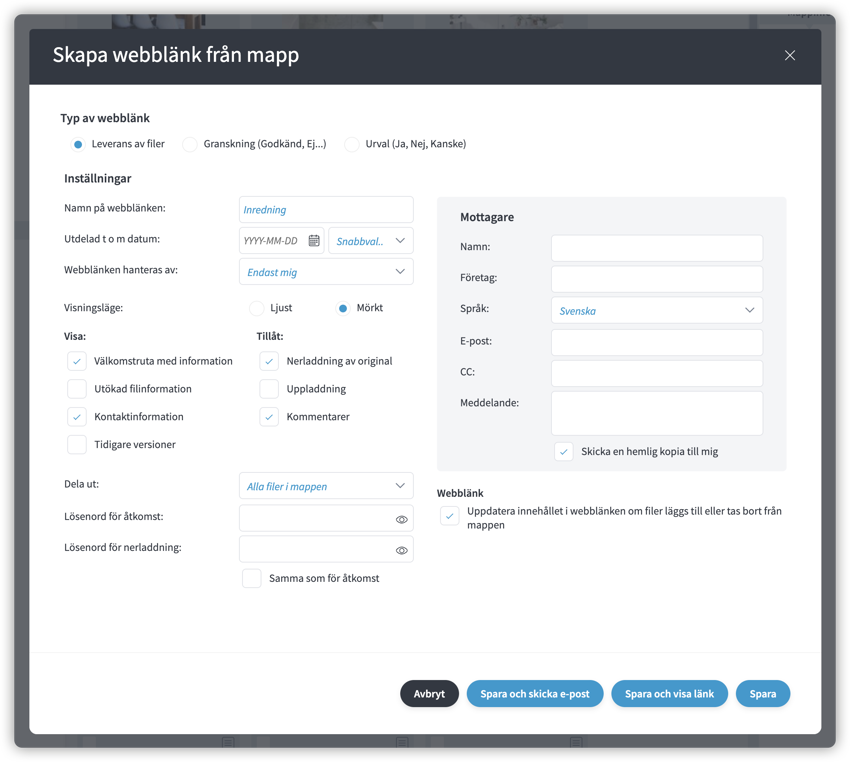Select Granskning (Godkänd, Ej...) link type

pos(190,144)
